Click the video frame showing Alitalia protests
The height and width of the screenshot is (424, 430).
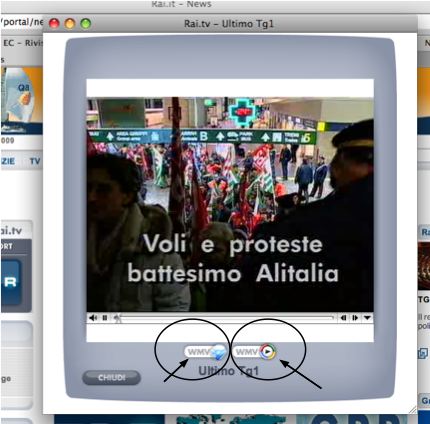(230, 204)
